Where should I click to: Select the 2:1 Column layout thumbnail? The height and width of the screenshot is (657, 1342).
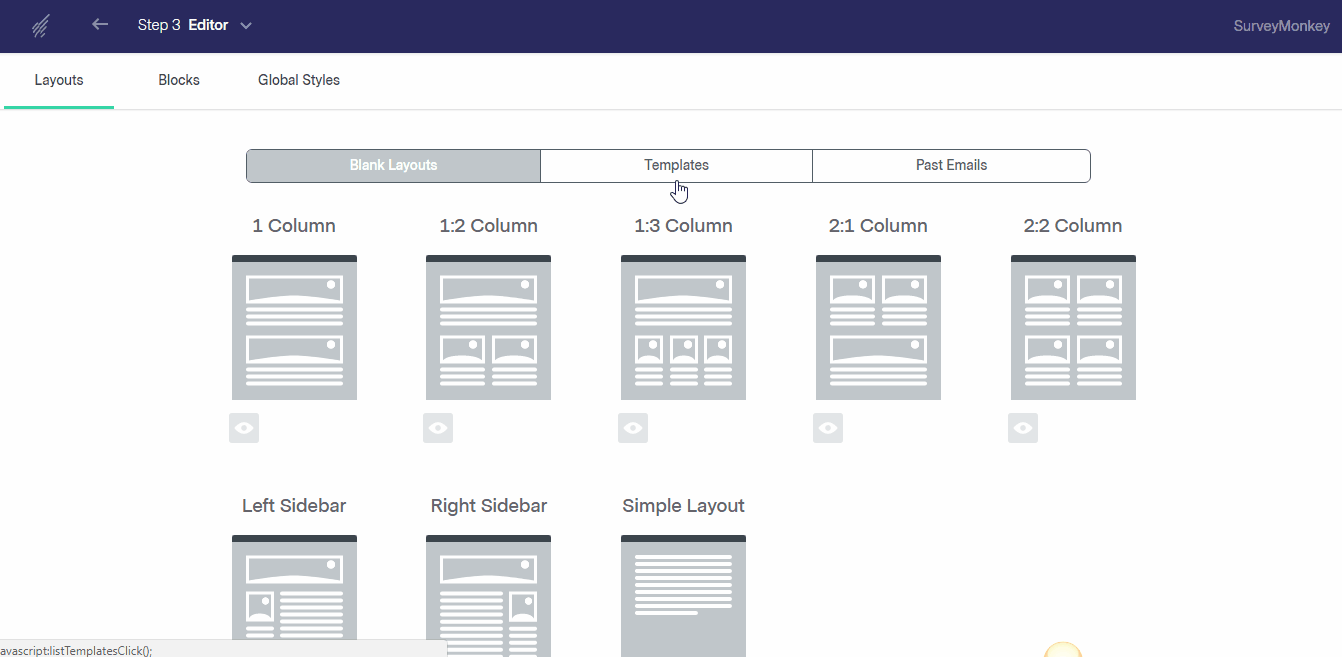pyautogui.click(x=878, y=328)
